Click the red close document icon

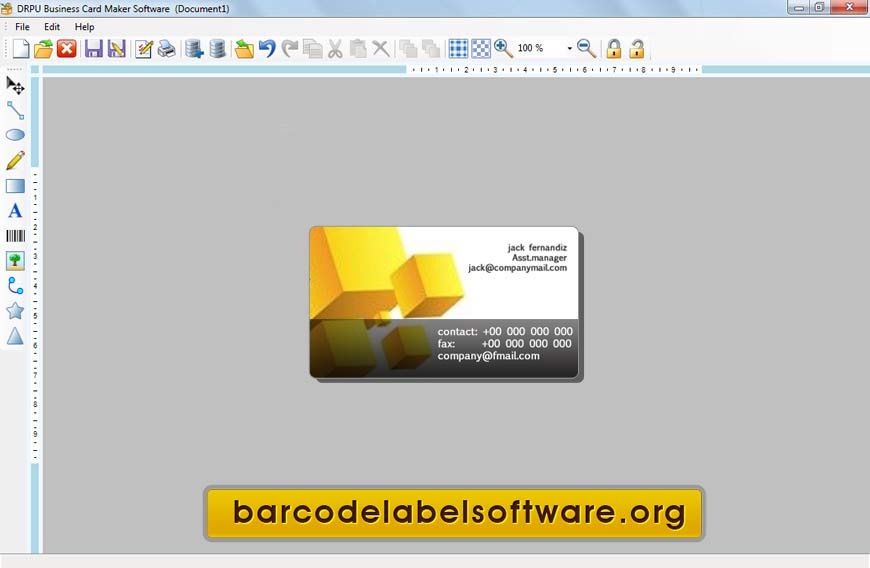(67, 49)
